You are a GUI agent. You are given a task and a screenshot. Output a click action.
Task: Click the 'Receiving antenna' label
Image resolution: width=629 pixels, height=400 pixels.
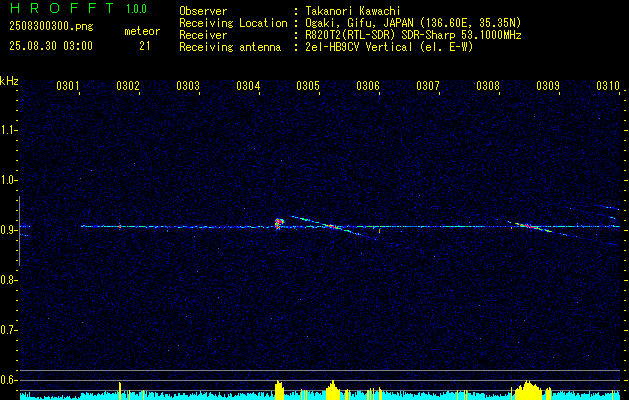click(230, 47)
